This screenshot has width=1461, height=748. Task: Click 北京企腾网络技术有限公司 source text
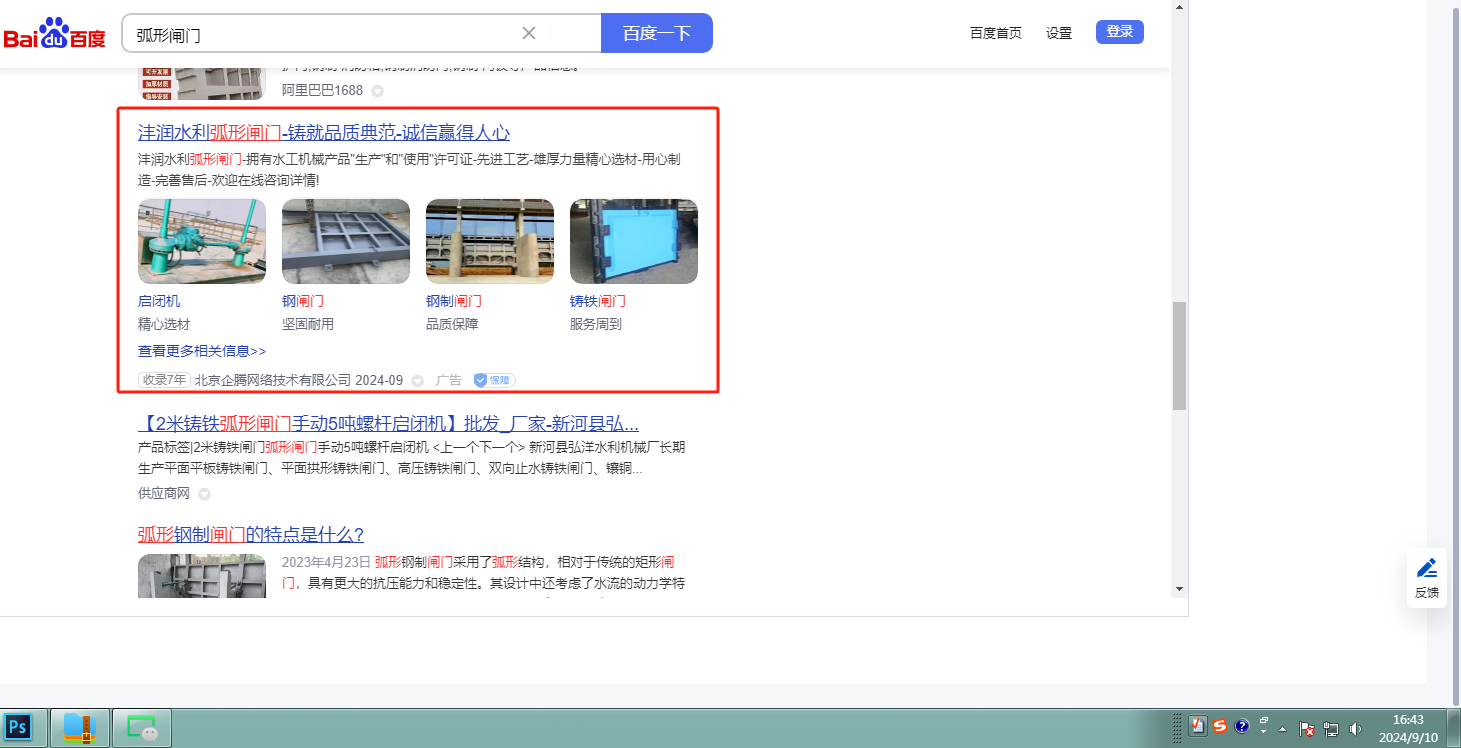pyautogui.click(x=273, y=380)
